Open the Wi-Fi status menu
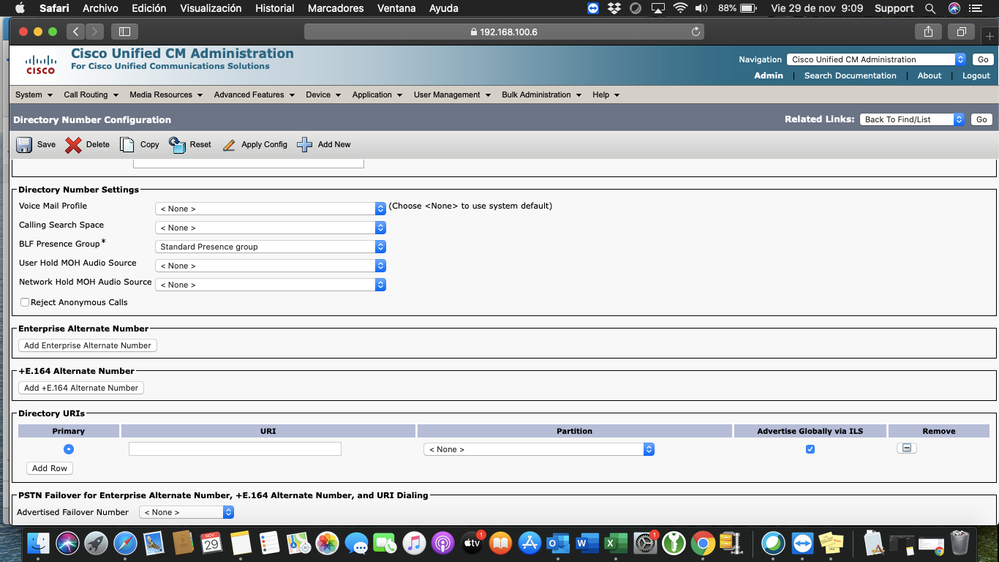 tap(680, 8)
